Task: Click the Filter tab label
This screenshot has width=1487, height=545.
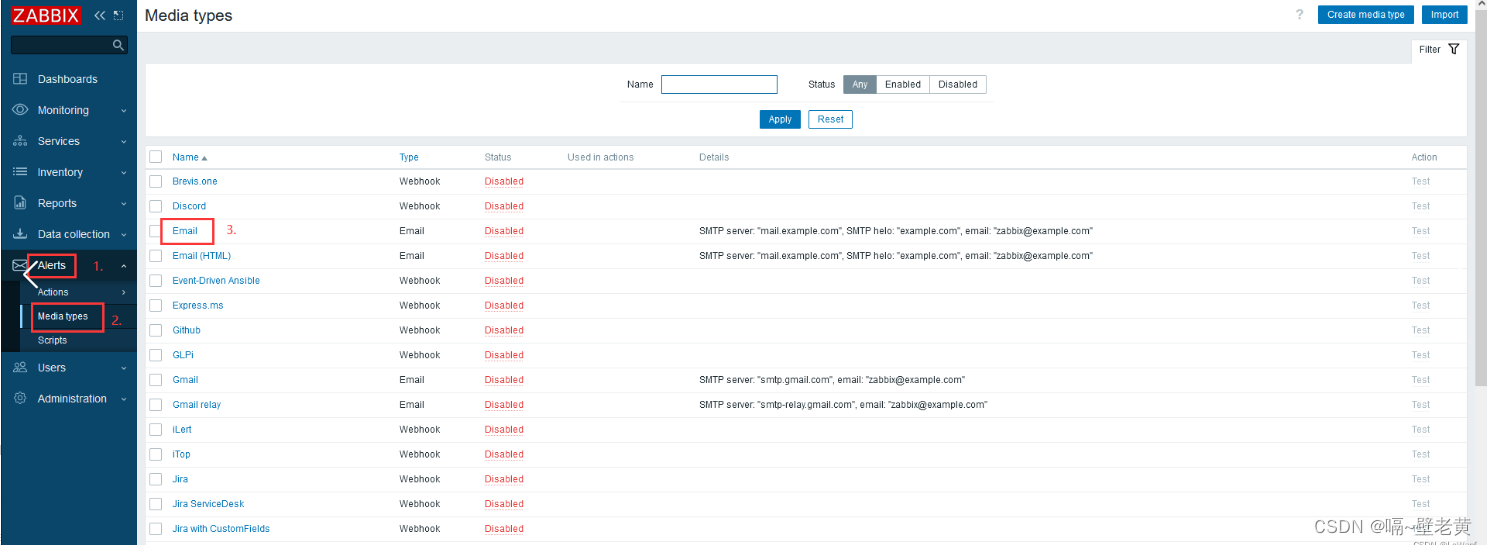Action: (1430, 49)
